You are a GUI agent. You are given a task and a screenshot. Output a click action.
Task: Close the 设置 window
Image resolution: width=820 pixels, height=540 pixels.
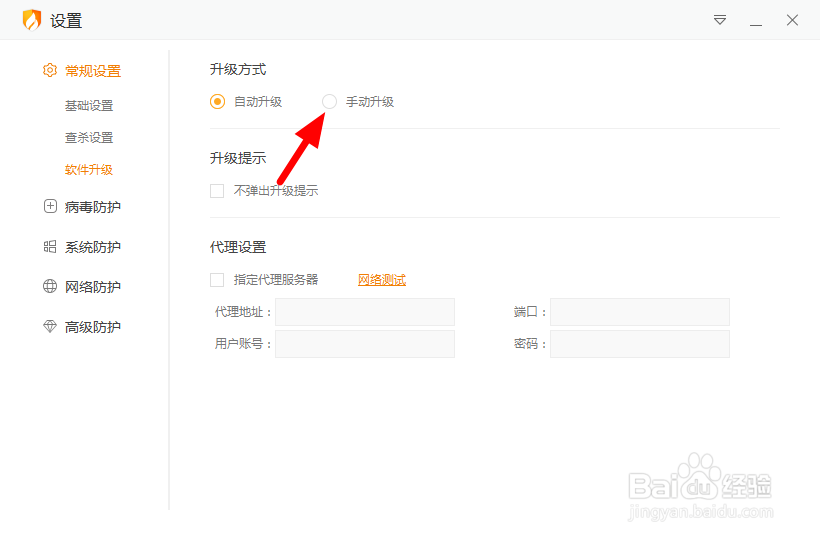tap(792, 20)
